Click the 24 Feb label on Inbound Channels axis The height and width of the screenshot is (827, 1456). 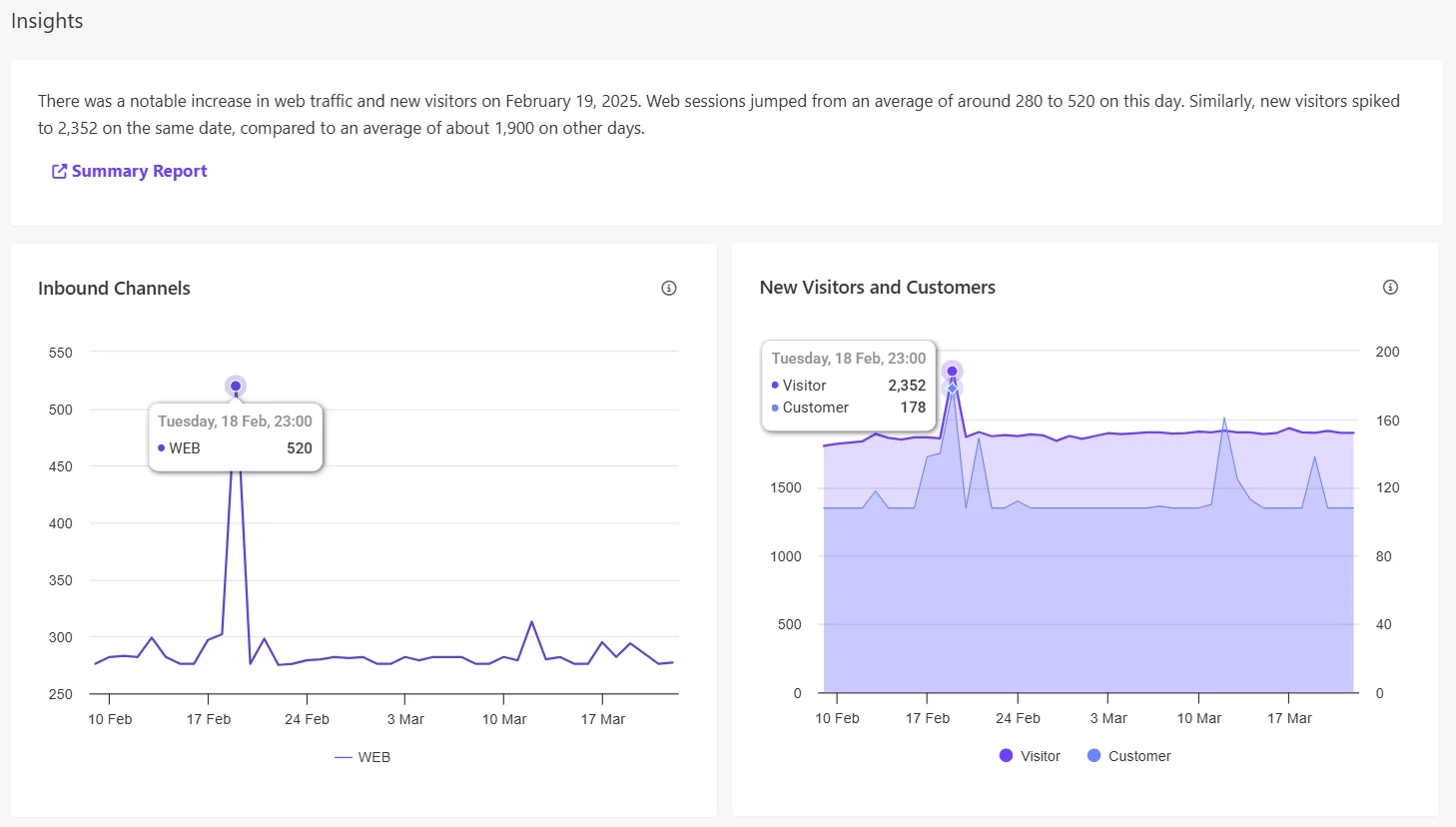(307, 719)
